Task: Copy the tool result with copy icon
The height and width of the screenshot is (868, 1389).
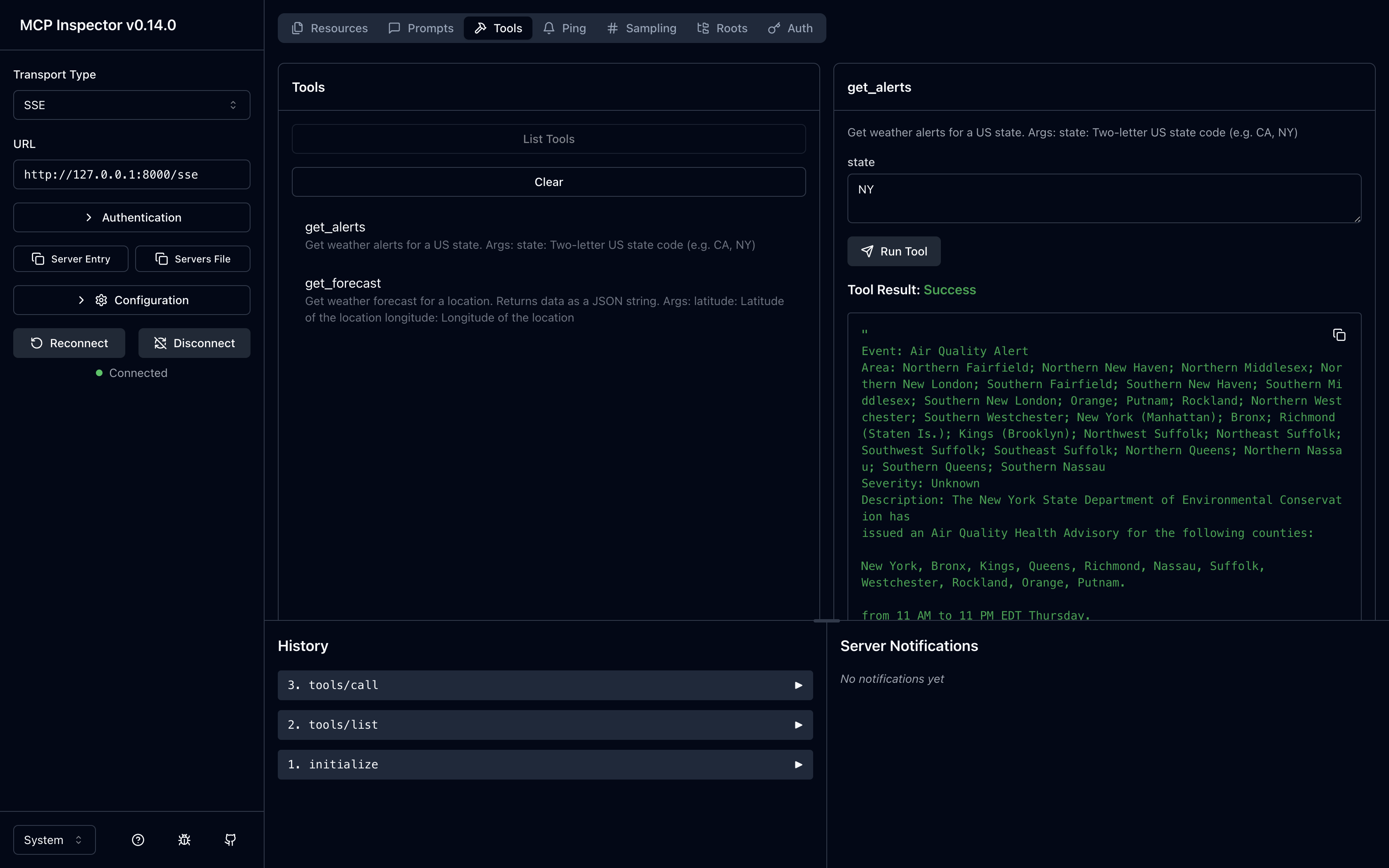Action: point(1339,335)
